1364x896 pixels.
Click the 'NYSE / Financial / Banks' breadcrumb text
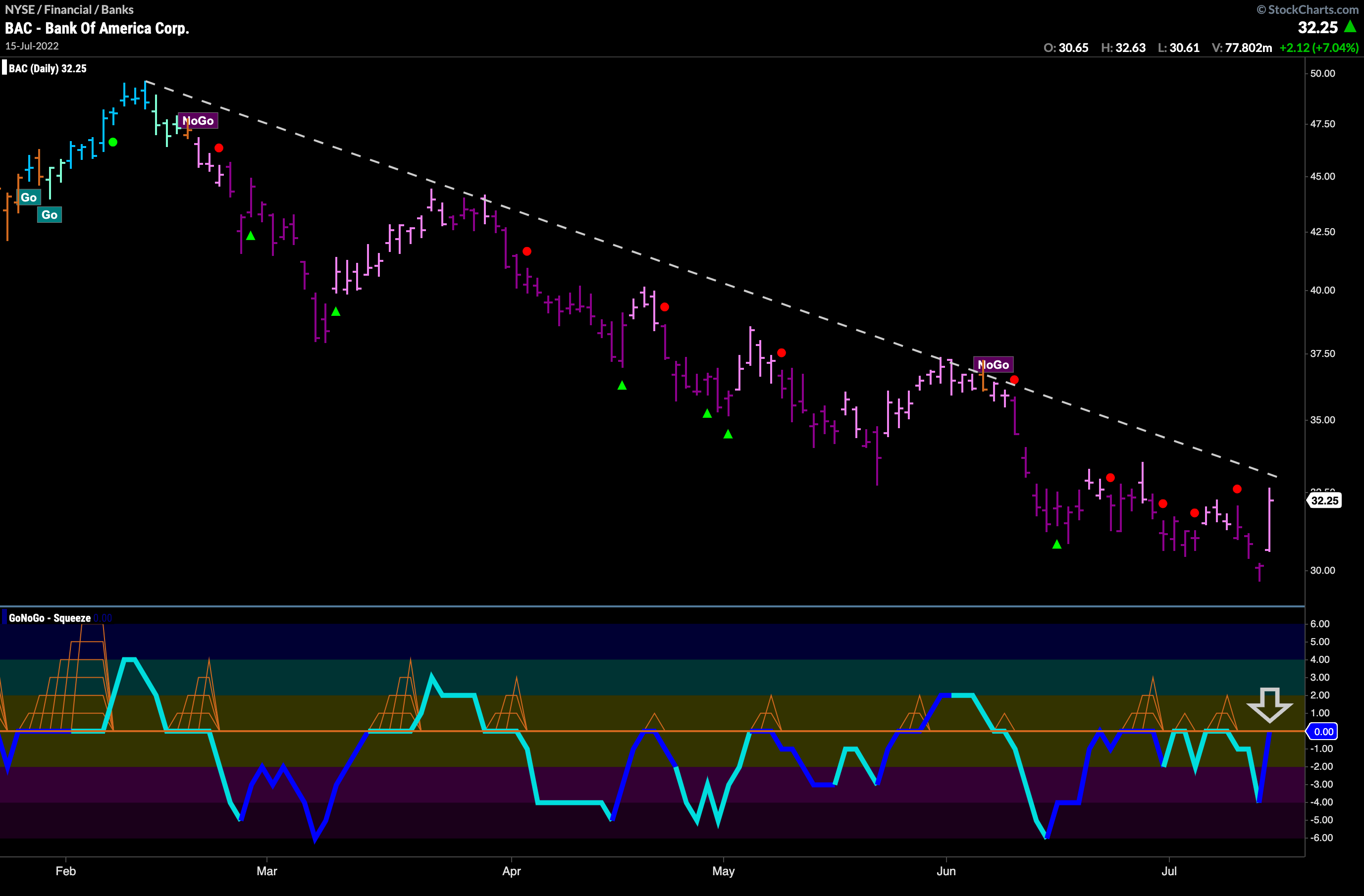click(x=69, y=9)
